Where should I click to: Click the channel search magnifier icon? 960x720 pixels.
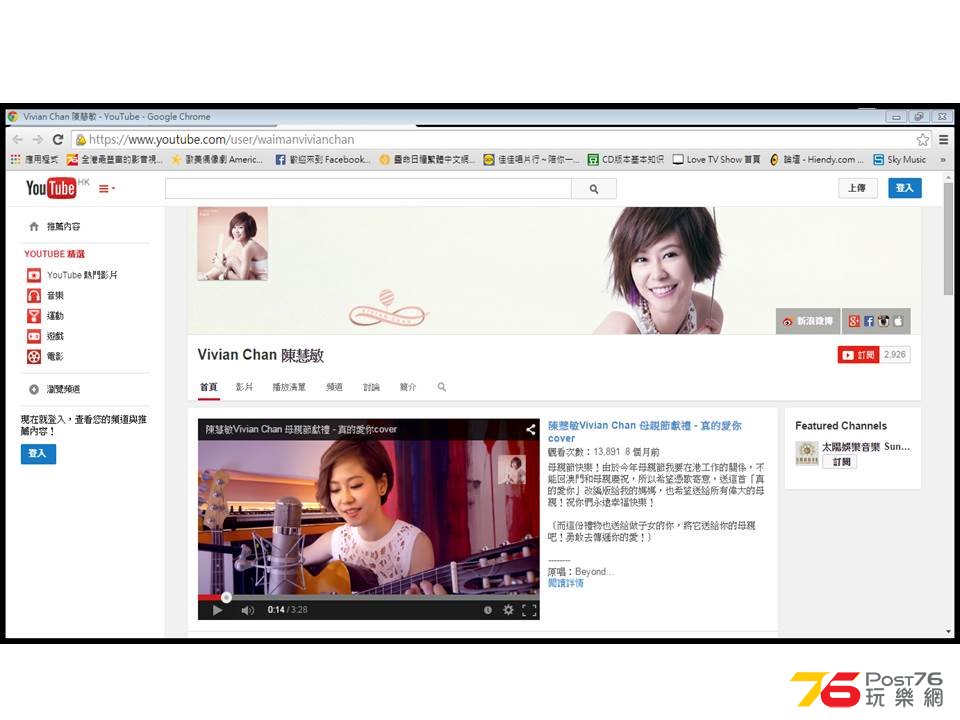441,387
